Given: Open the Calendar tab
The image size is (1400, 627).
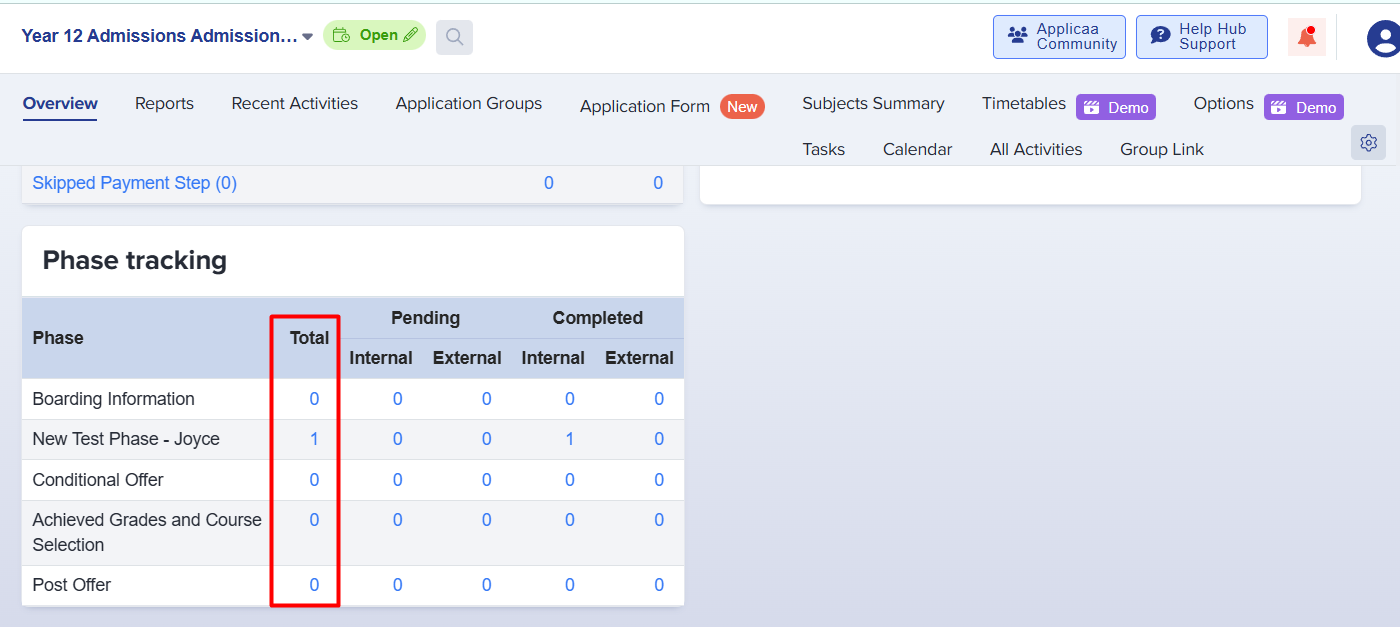Looking at the screenshot, I should 917,150.
